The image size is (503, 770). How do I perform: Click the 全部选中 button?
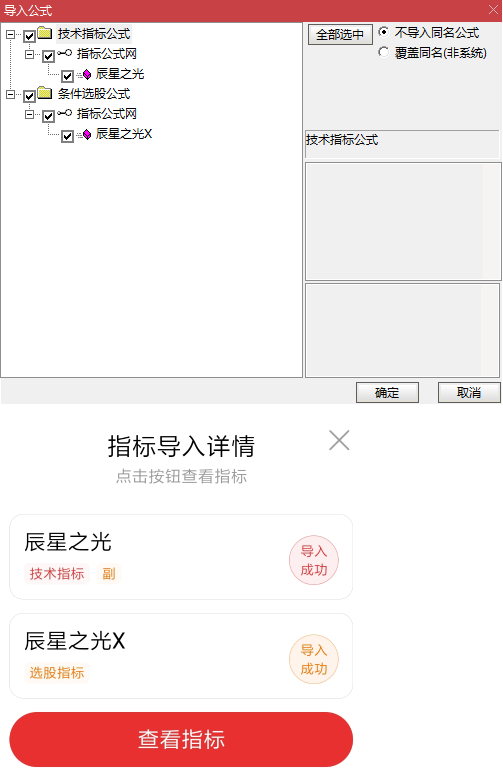coord(340,34)
